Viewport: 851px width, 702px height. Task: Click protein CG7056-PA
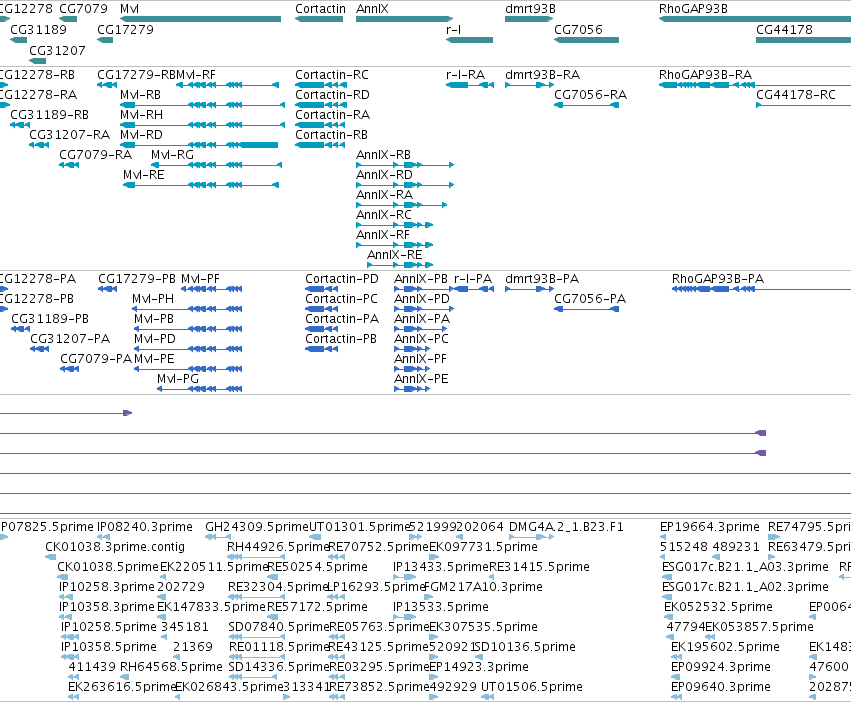(x=590, y=299)
